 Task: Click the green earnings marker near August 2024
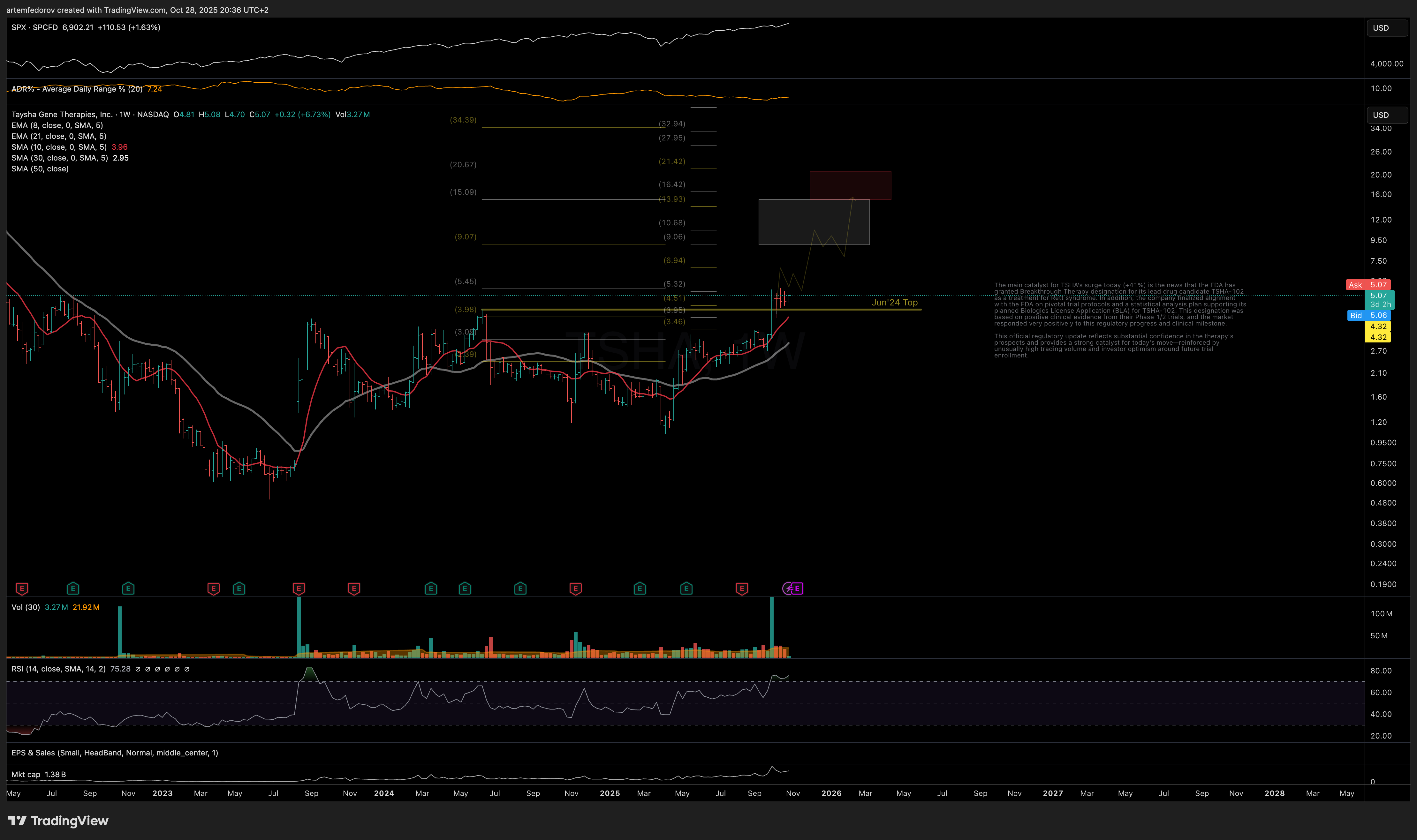click(520, 589)
